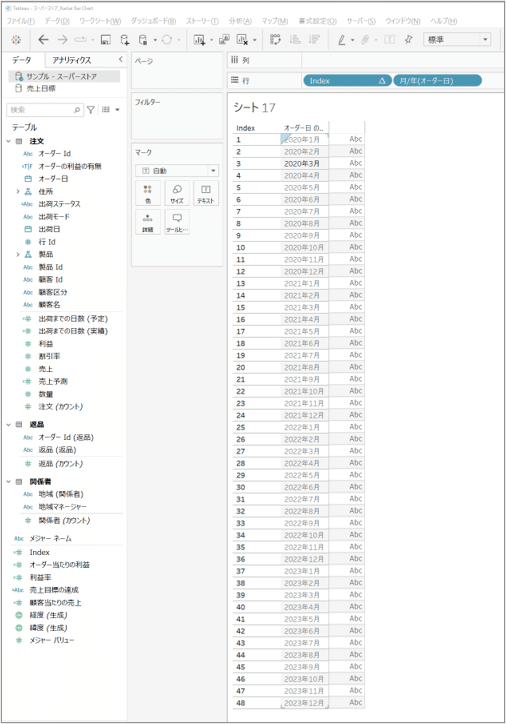Click the Save floppy disk icon
The image size is (506, 724).
105,40
